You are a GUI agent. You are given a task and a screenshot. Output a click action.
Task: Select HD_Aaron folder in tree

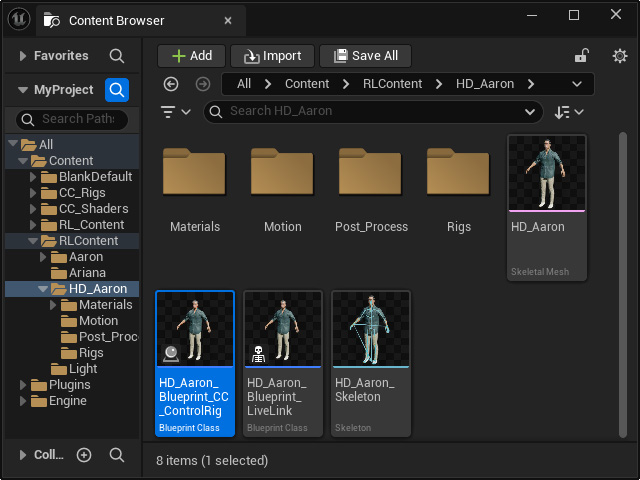coord(98,289)
